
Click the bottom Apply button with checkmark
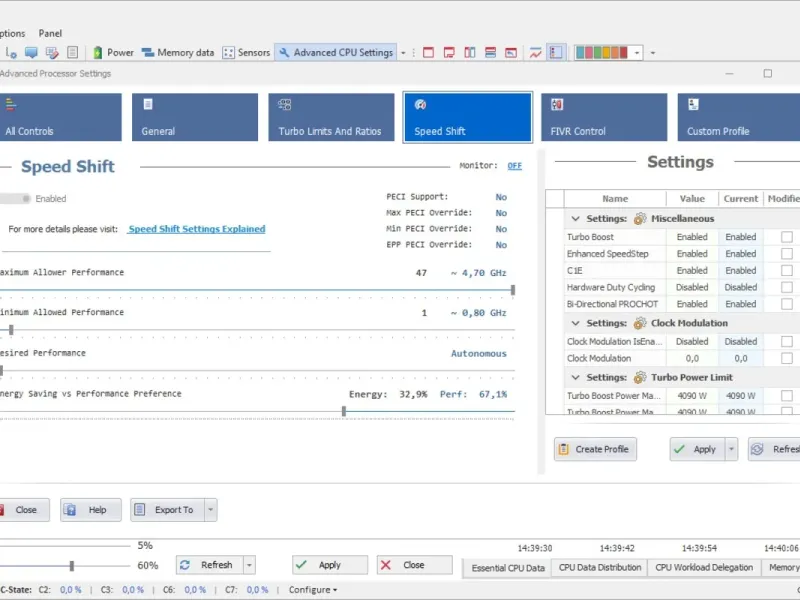pyautogui.click(x=330, y=565)
